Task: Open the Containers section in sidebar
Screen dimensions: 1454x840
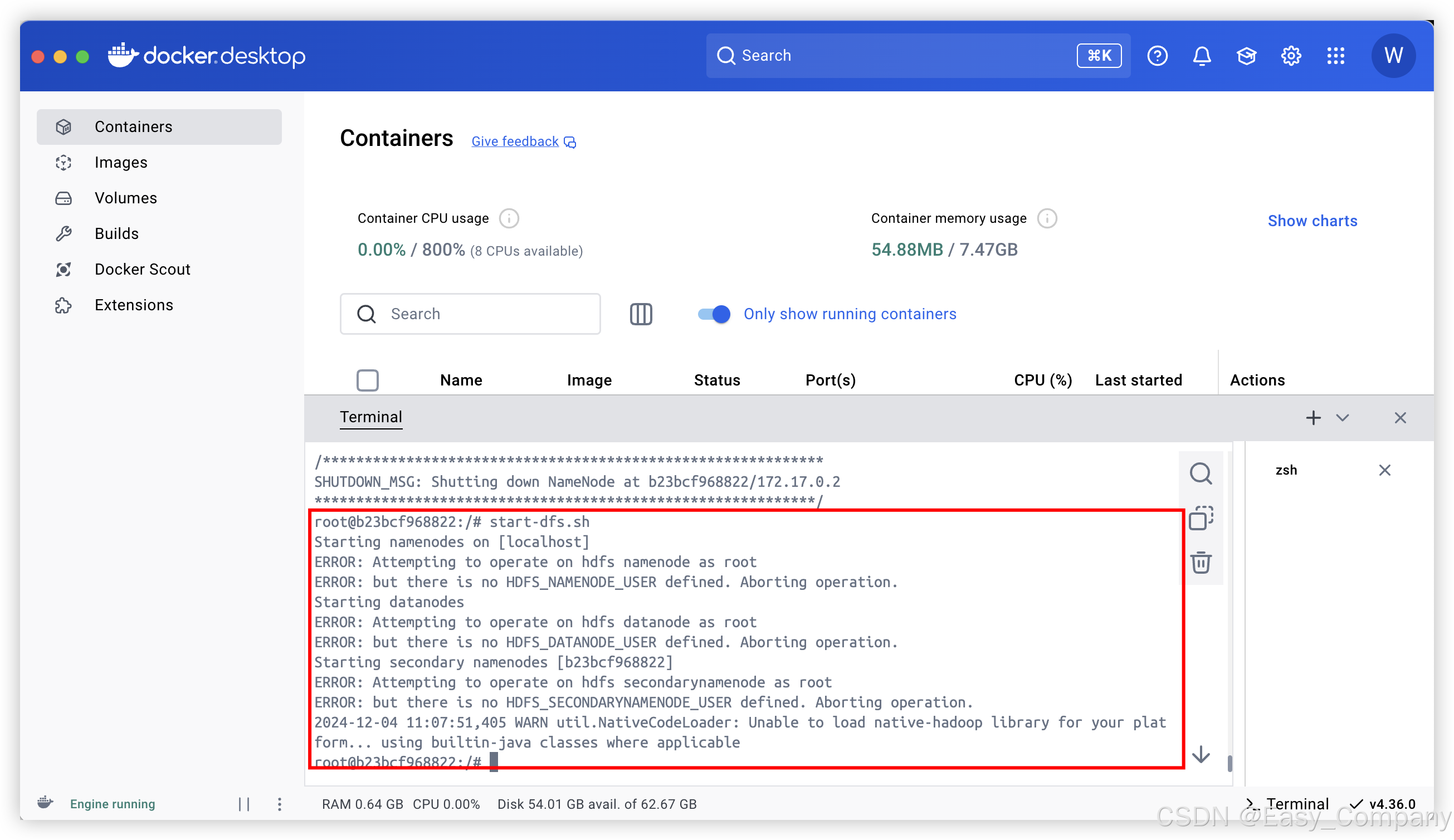Action: pyautogui.click(x=159, y=126)
